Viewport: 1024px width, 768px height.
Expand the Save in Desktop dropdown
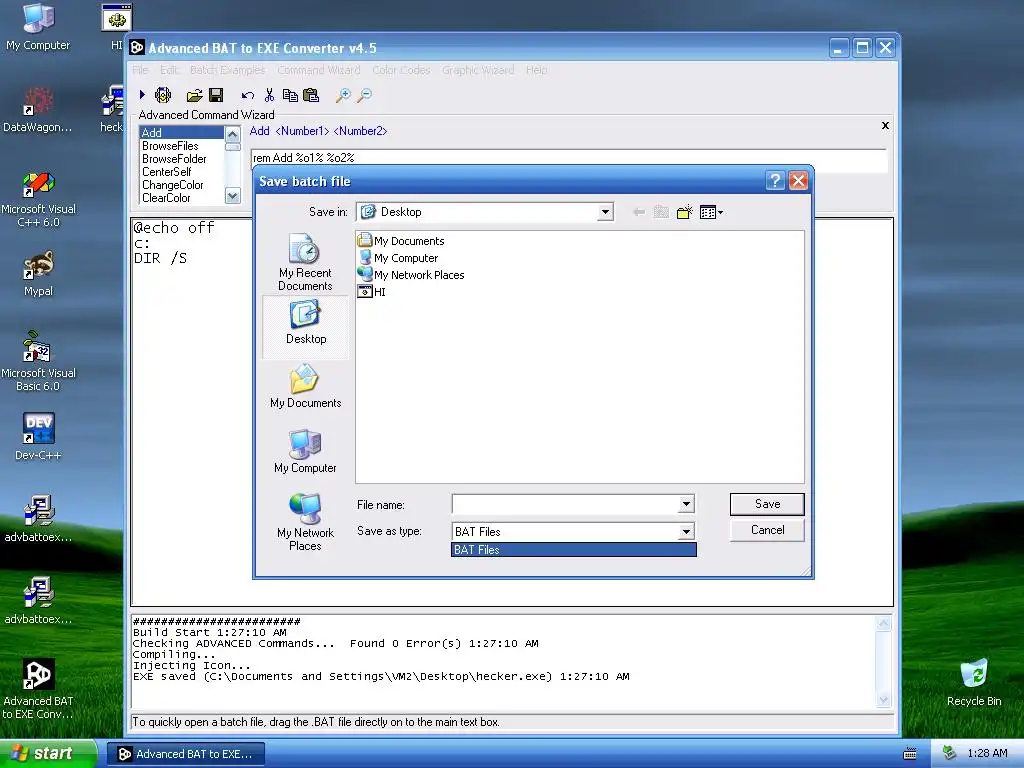605,212
